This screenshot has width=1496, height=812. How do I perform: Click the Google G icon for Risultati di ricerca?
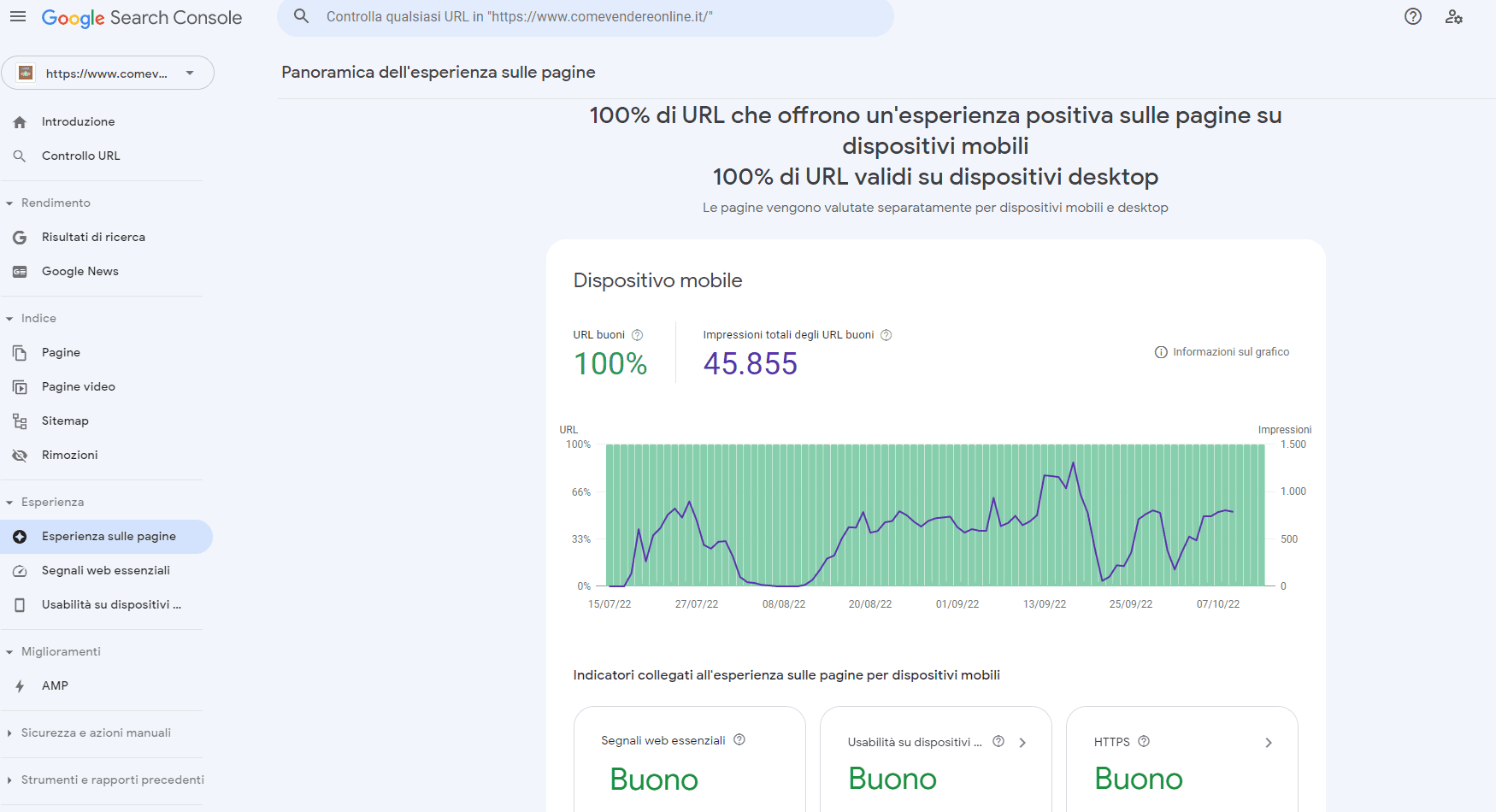20,237
